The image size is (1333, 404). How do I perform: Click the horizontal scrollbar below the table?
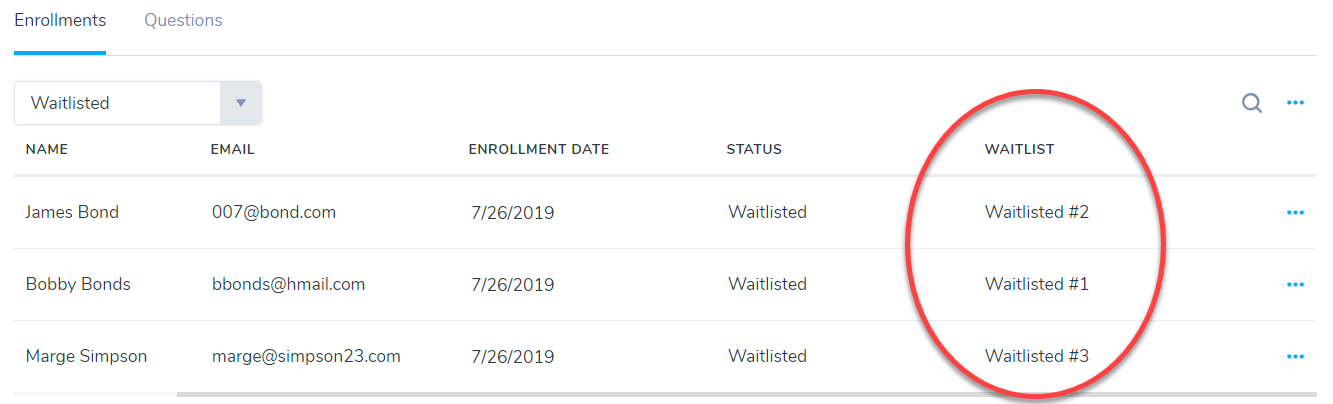[x=700, y=395]
